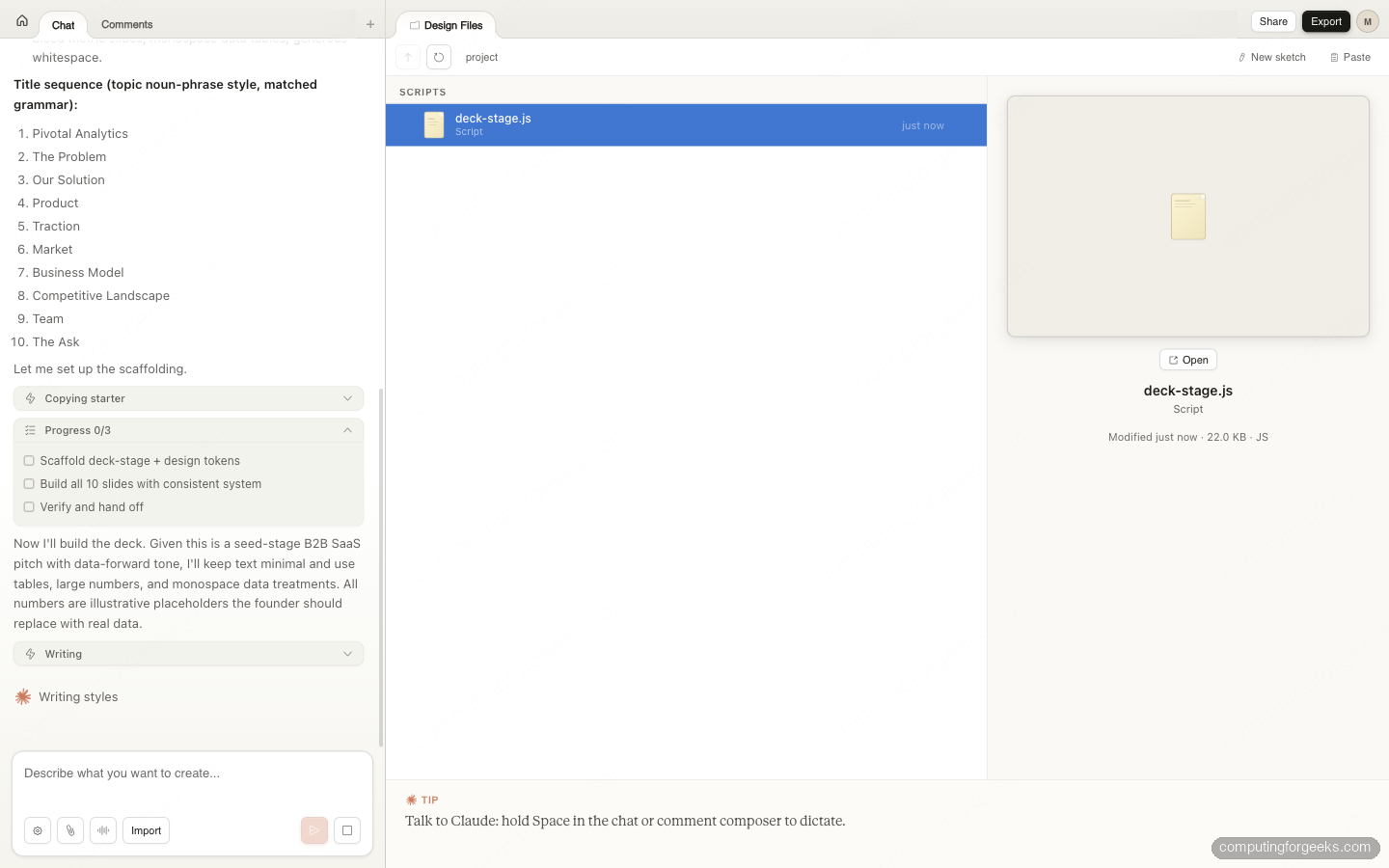Expand the 'Copying starter' section
The height and width of the screenshot is (868, 1389).
347,397
